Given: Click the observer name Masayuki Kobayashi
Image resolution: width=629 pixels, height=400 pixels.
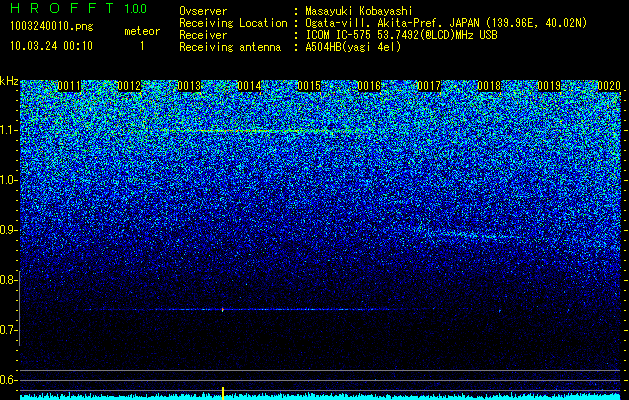Looking at the screenshot, I should 358,11.
